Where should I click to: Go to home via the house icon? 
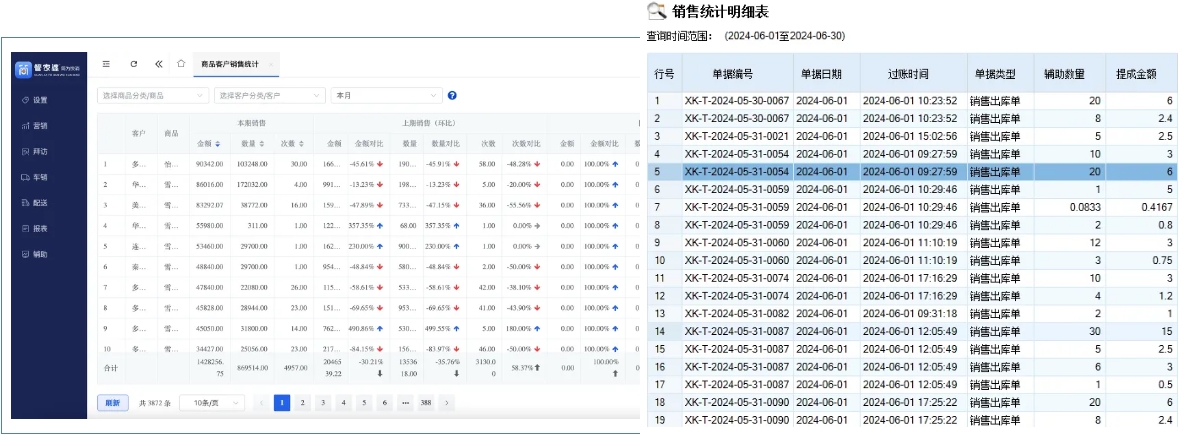coord(181,63)
